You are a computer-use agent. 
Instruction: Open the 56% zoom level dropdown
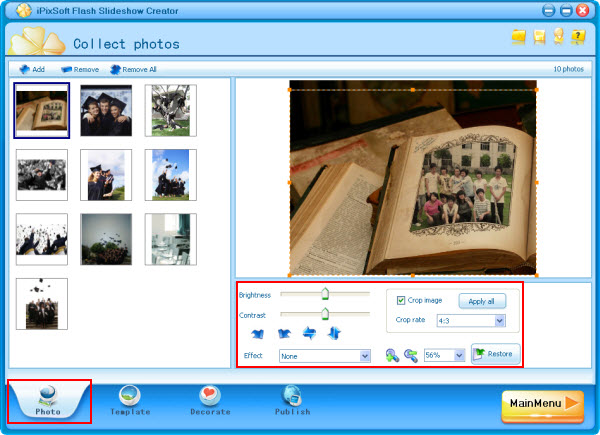(444, 355)
